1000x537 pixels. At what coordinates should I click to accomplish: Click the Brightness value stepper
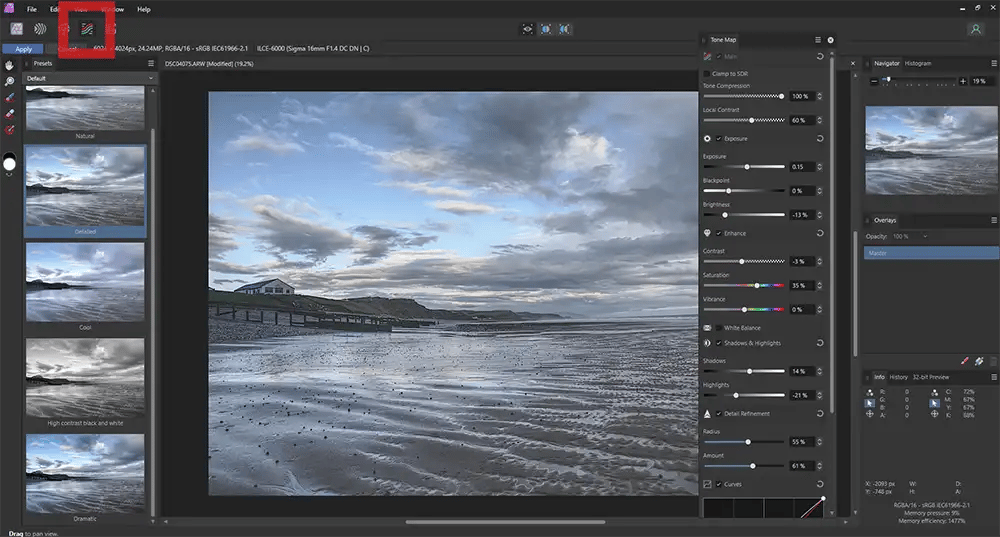coord(820,215)
